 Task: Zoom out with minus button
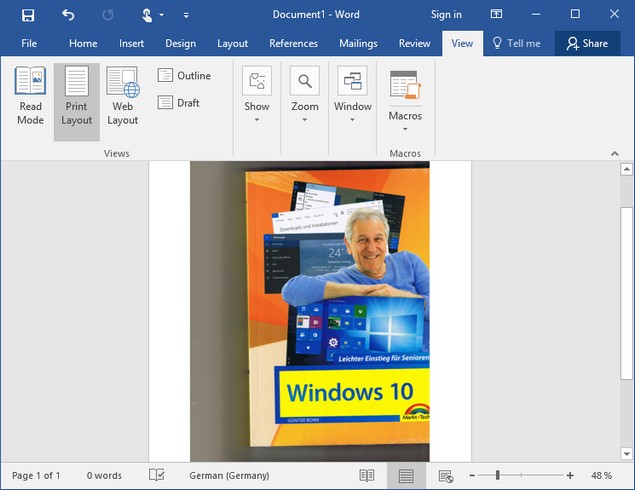point(472,475)
